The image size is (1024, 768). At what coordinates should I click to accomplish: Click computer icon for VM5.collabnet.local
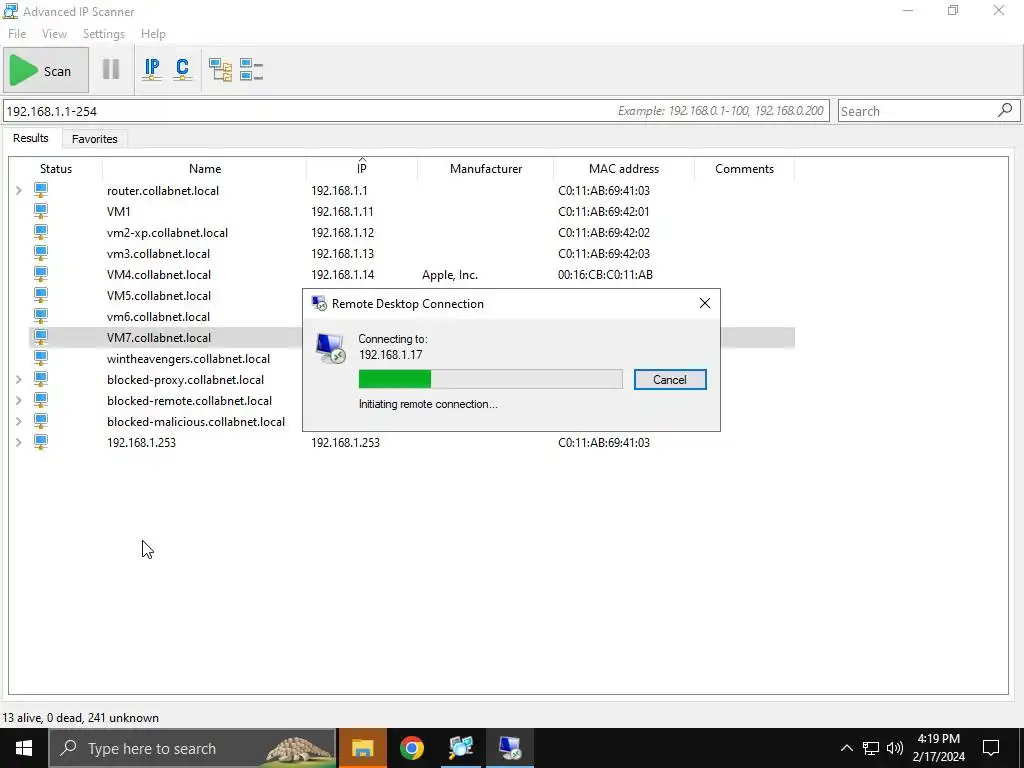coord(40,295)
